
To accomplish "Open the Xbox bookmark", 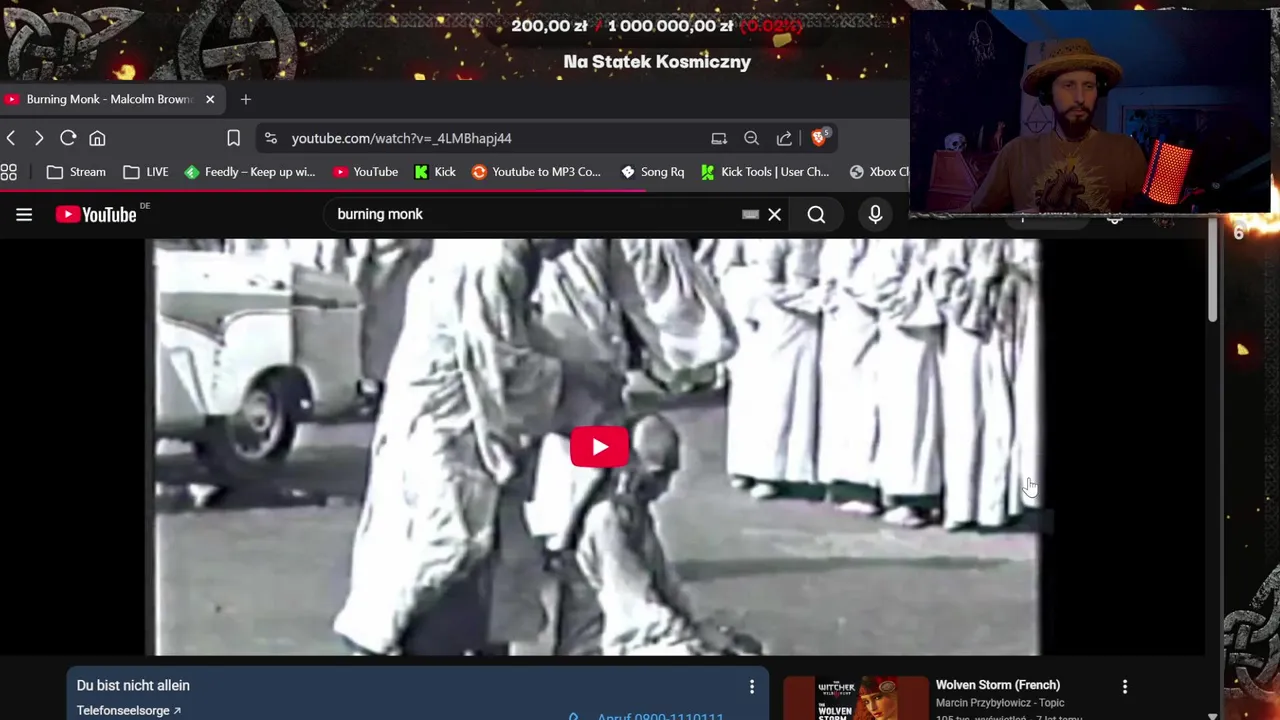I will pyautogui.click(x=878, y=172).
